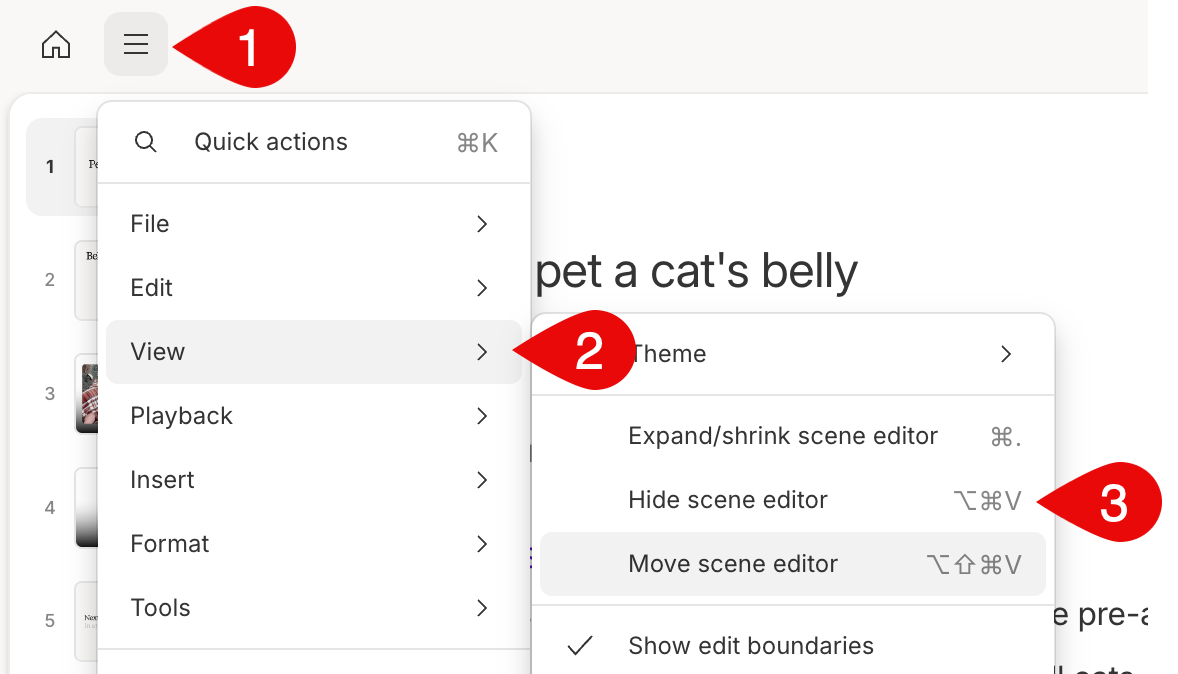This screenshot has height=674, width=1178.
Task: Click the home icon
Action: [56, 45]
